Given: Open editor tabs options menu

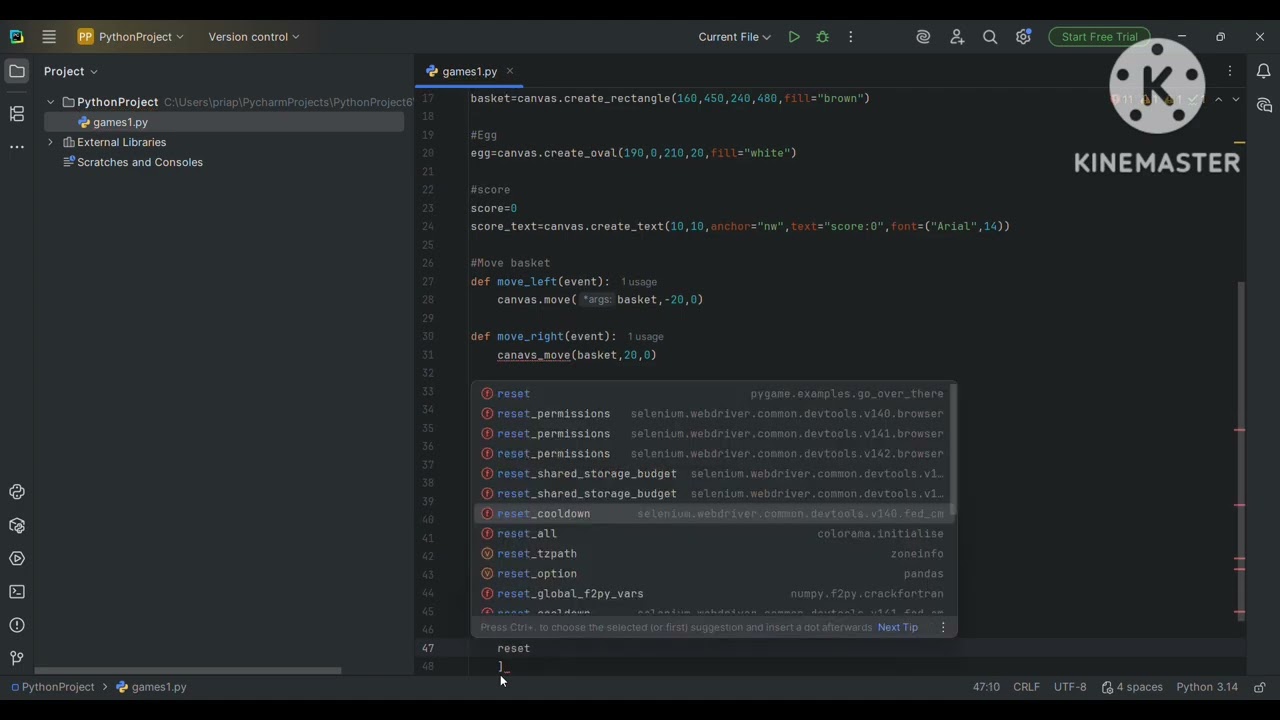Looking at the screenshot, I should (x=1230, y=71).
